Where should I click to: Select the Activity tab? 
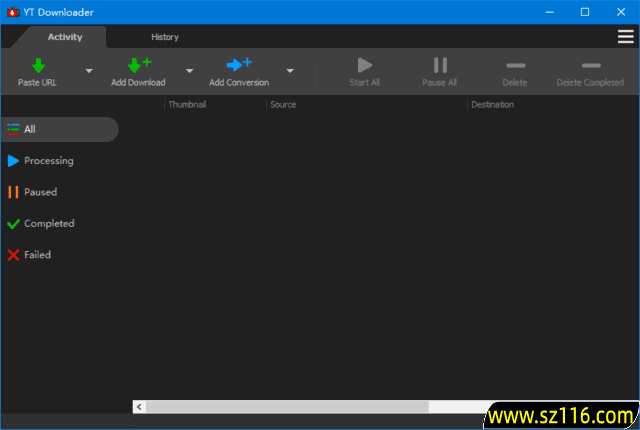coord(65,37)
